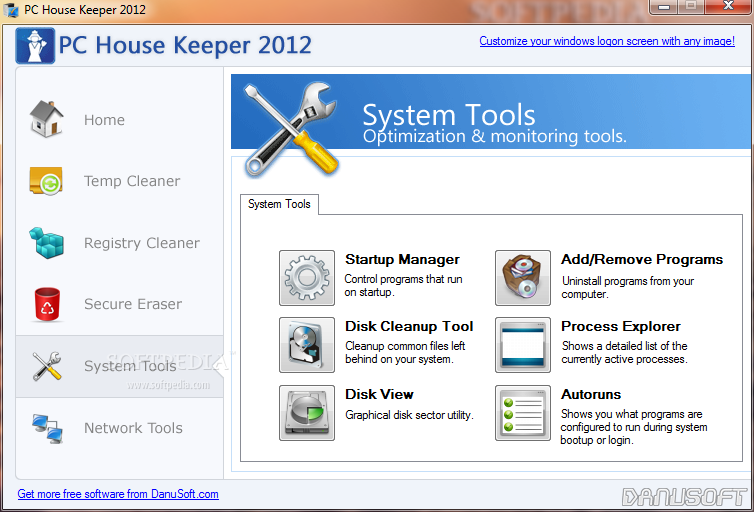The height and width of the screenshot is (512, 754).
Task: Click the Temp Cleaner folder icon
Action: pos(46,181)
